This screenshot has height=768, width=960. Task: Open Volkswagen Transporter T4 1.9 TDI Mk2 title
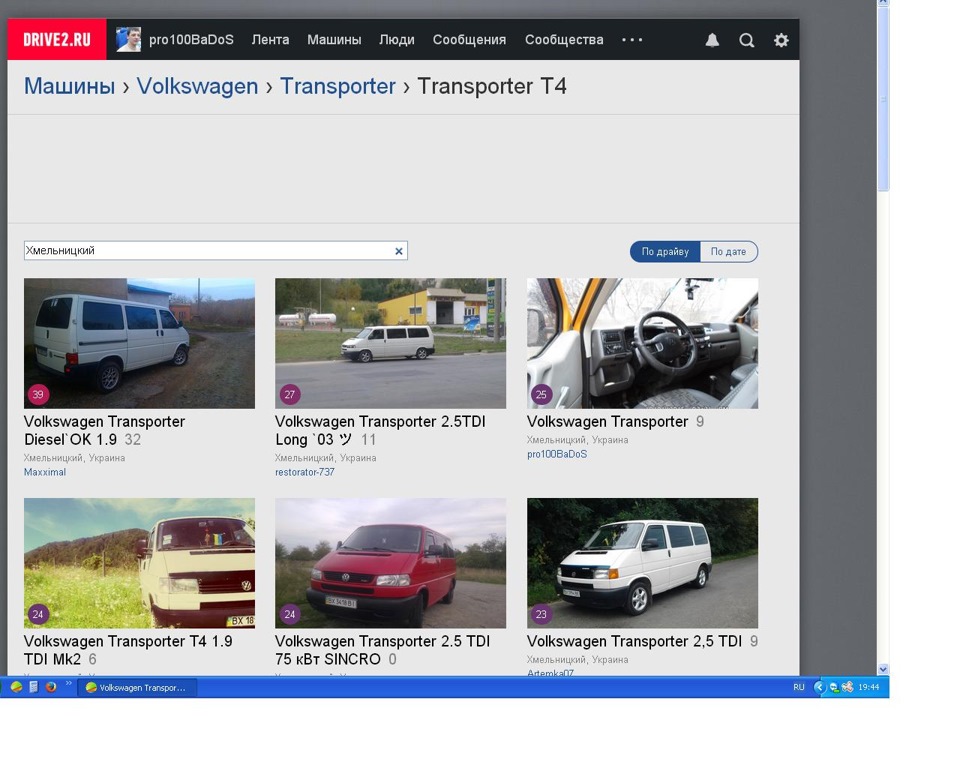click(128, 650)
